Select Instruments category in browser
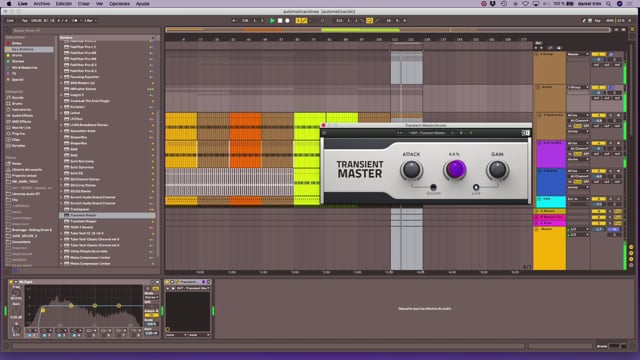Screen dimensions: 640x360 (x=21, y=110)
